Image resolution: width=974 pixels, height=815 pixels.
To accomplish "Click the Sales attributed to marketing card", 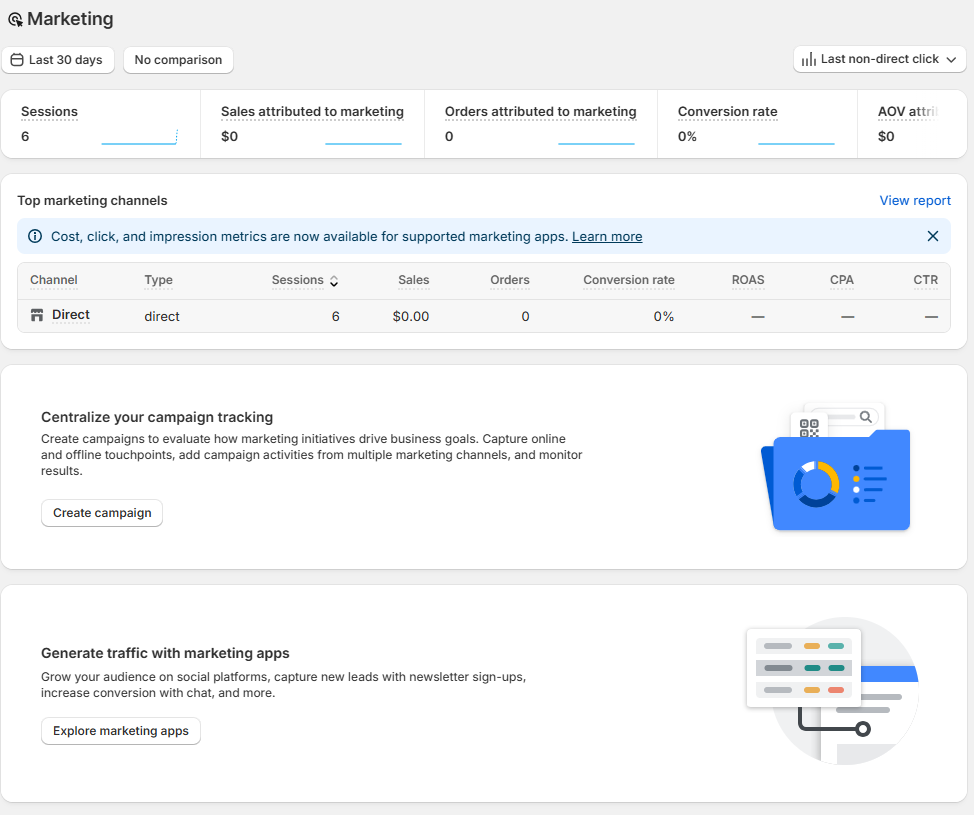I will 312,124.
